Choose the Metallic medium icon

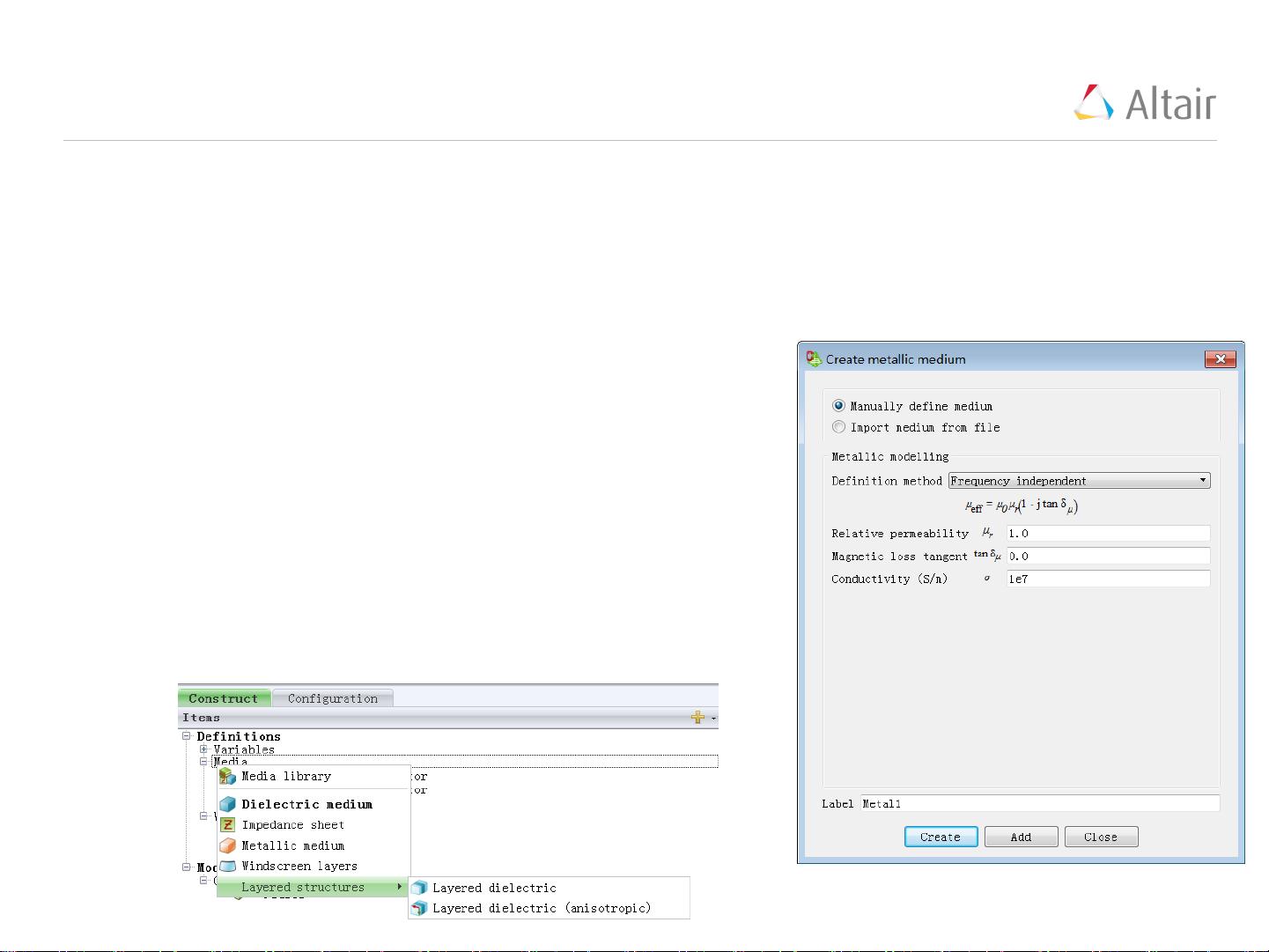pos(227,845)
